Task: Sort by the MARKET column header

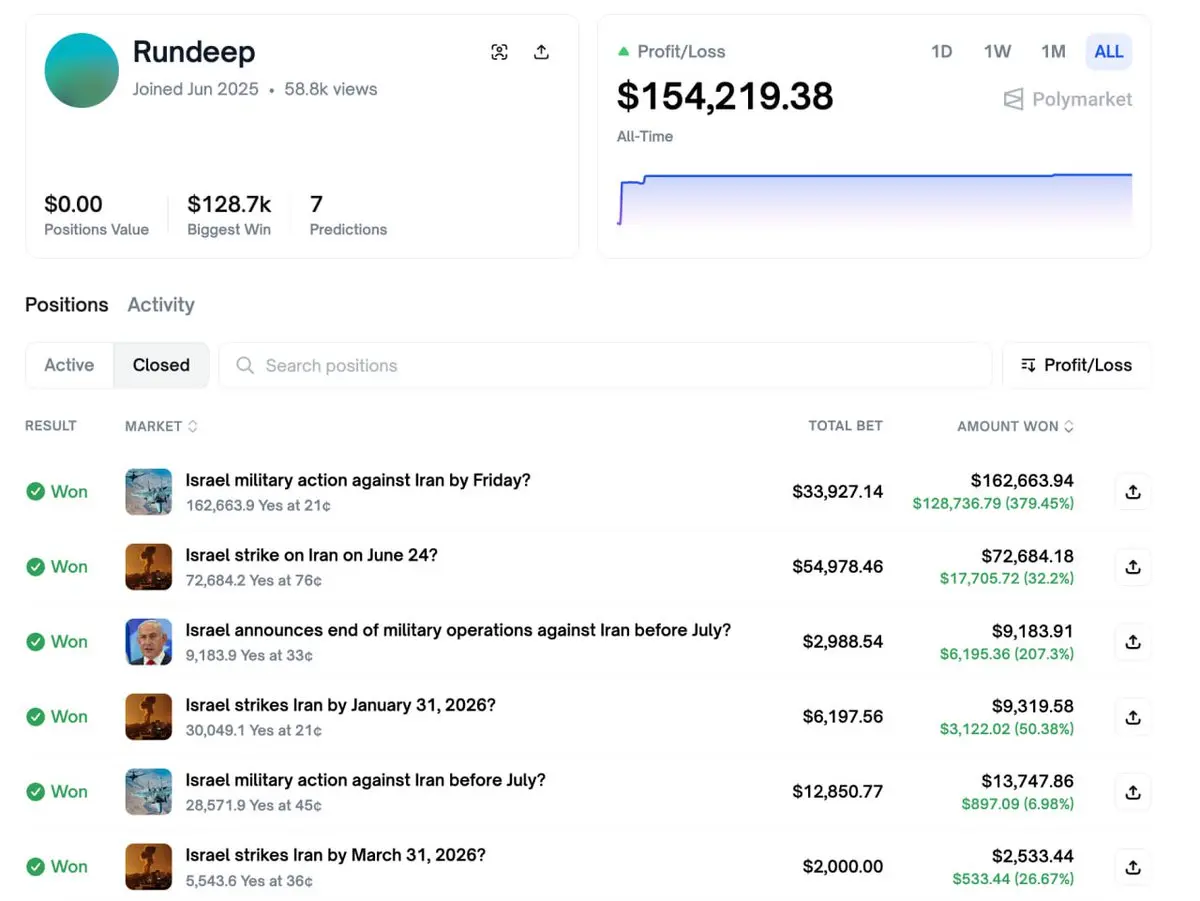Action: (161, 426)
